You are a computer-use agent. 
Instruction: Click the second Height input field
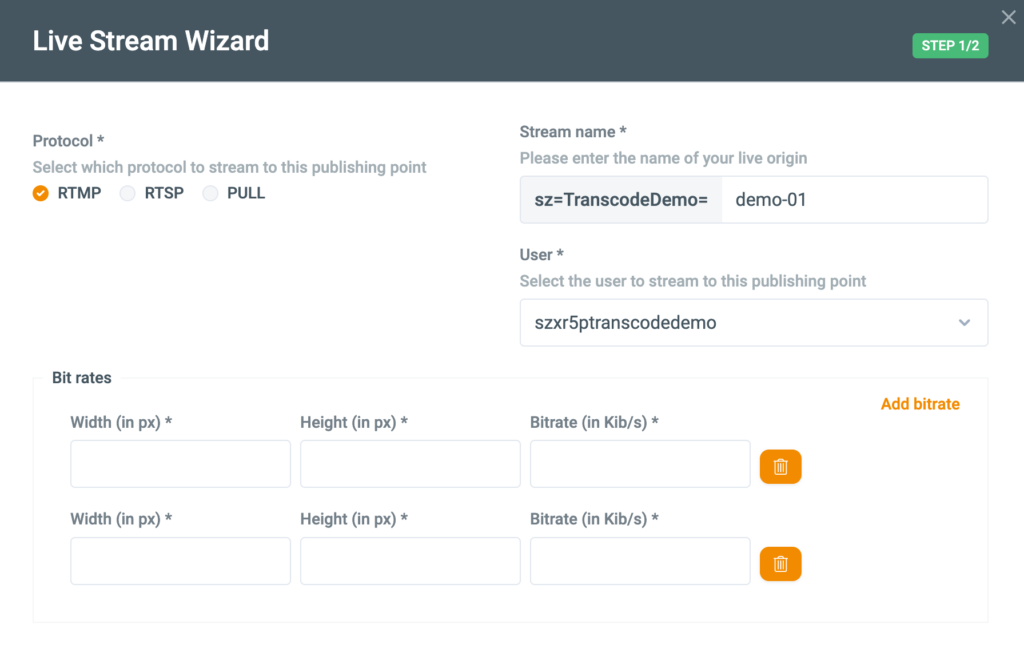(410, 560)
